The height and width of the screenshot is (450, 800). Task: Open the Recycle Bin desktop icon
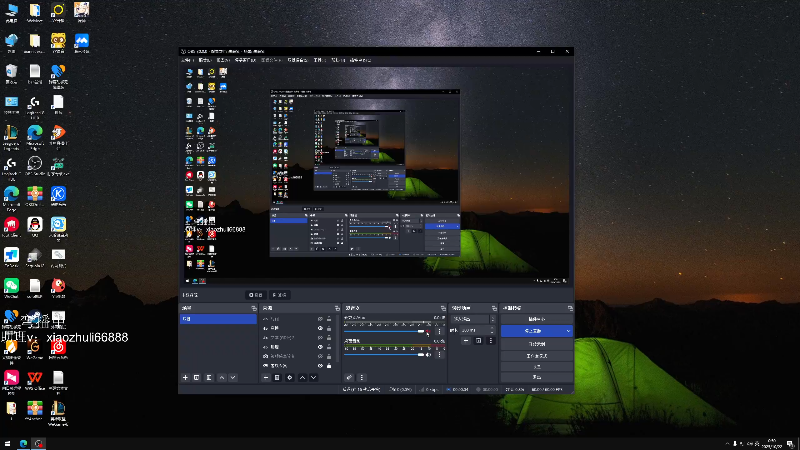(11, 74)
